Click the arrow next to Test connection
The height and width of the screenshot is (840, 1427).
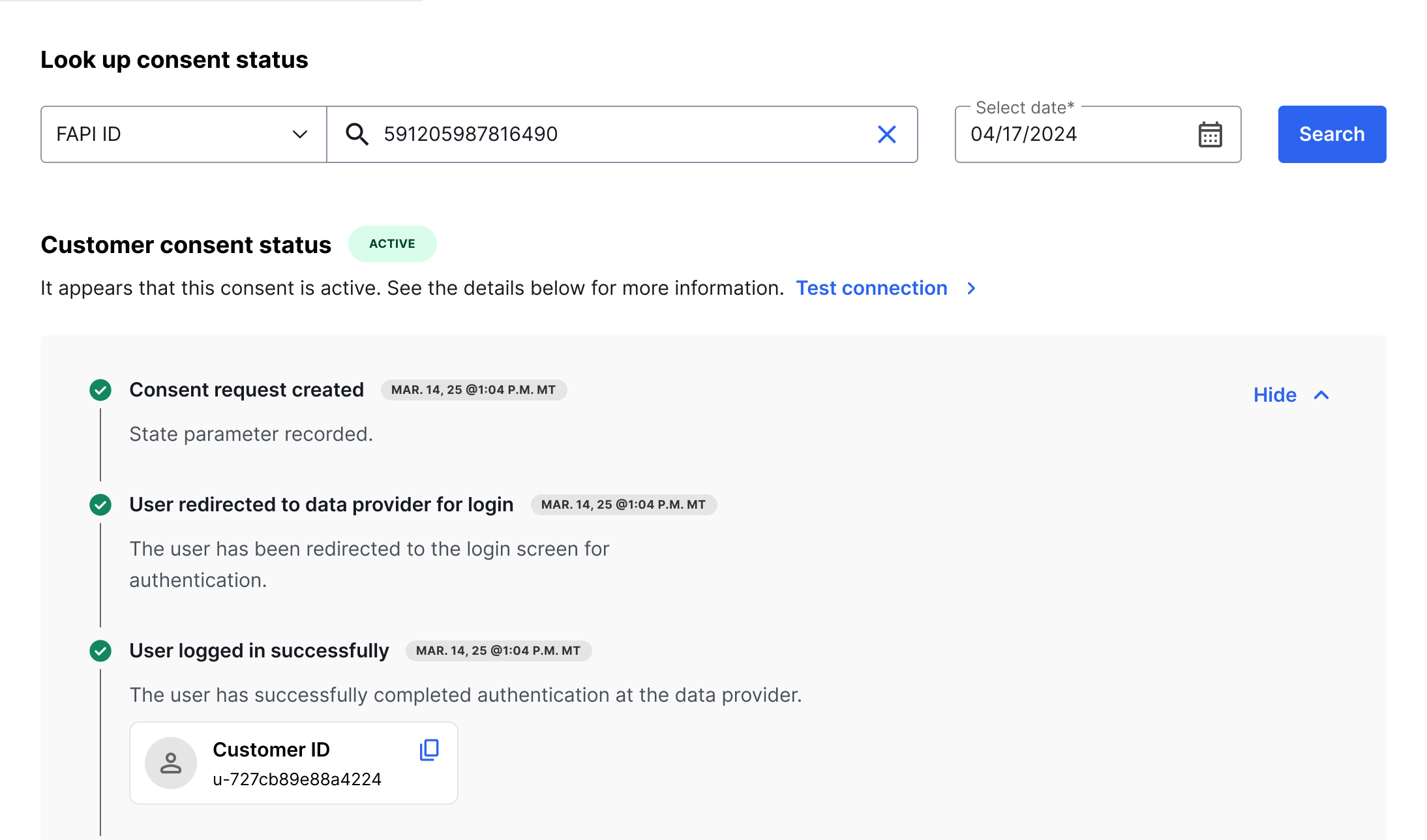coord(972,288)
